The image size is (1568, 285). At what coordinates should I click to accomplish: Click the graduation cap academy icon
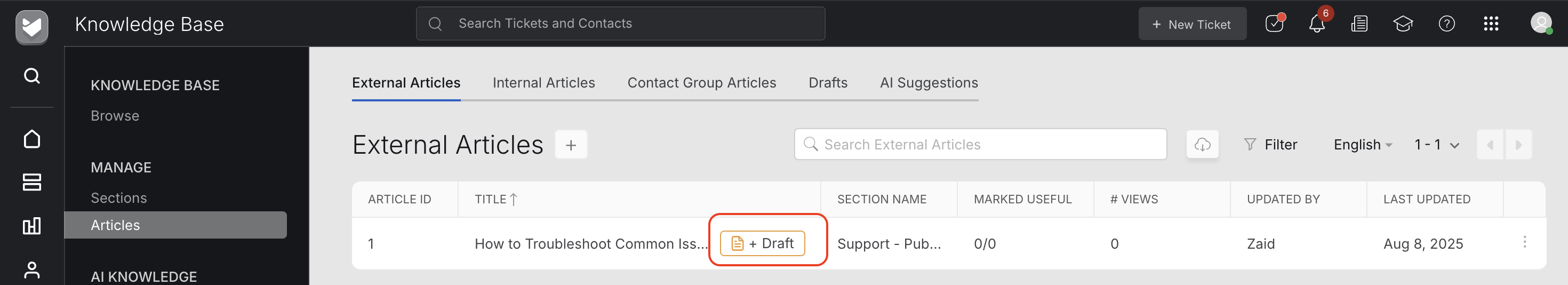[x=1403, y=23]
